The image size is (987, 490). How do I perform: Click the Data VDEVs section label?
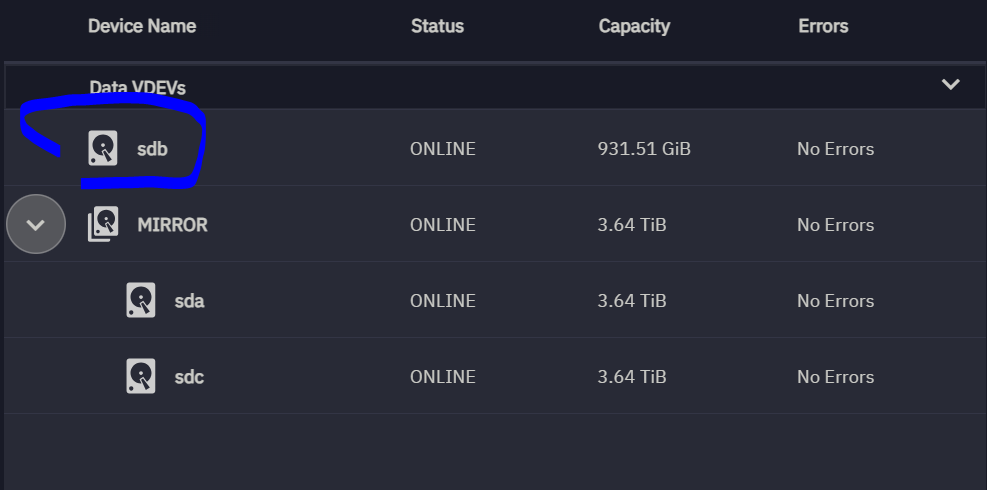click(137, 88)
